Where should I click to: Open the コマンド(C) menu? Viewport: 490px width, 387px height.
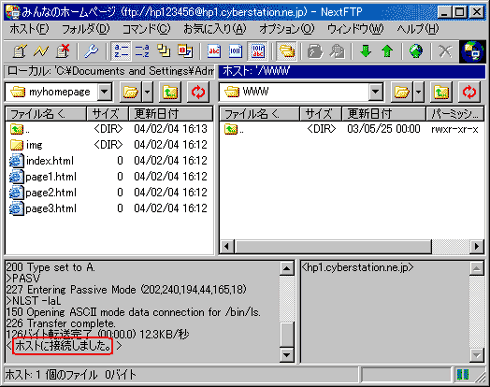(x=146, y=29)
